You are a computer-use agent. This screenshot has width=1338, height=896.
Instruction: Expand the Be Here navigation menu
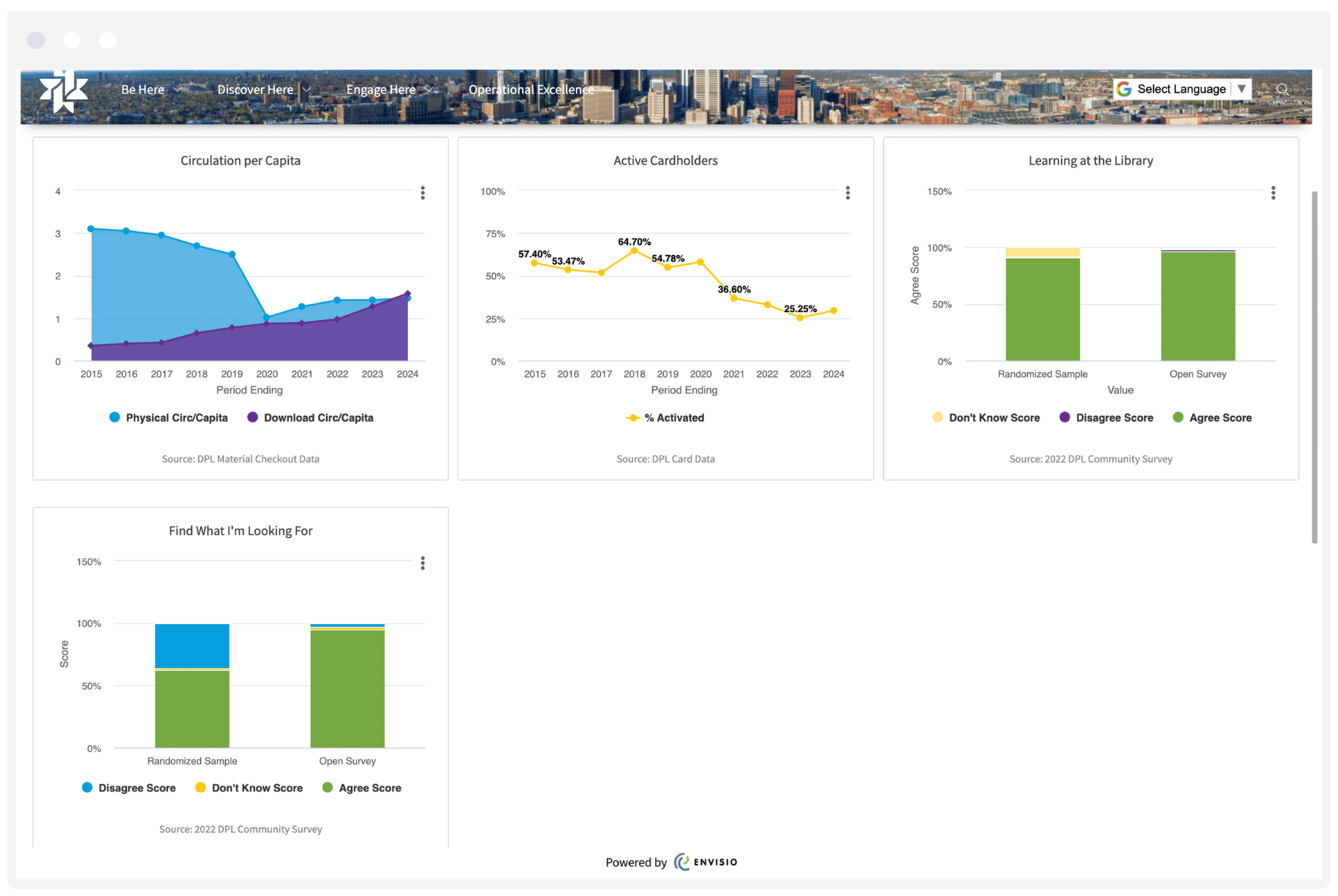tap(151, 90)
